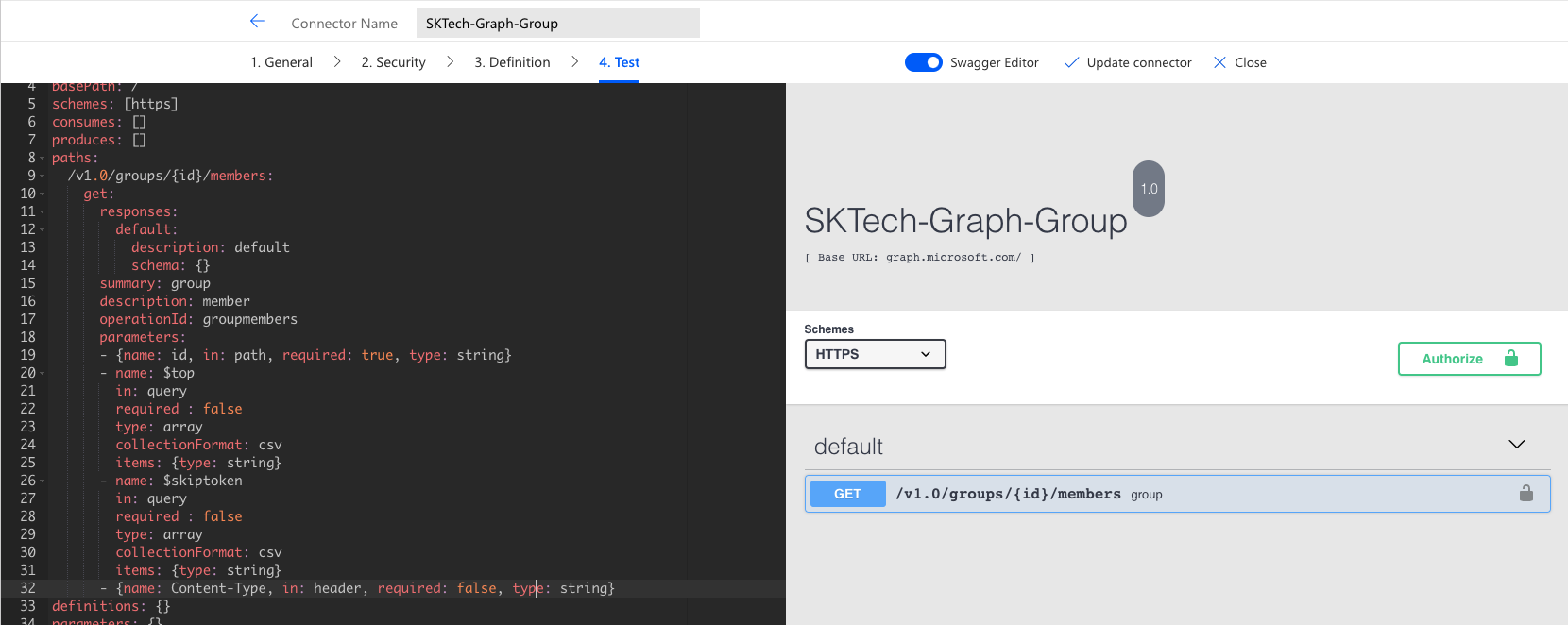The image size is (1568, 625).
Task: Click the name: $skiptoken code line
Action: click(171, 481)
